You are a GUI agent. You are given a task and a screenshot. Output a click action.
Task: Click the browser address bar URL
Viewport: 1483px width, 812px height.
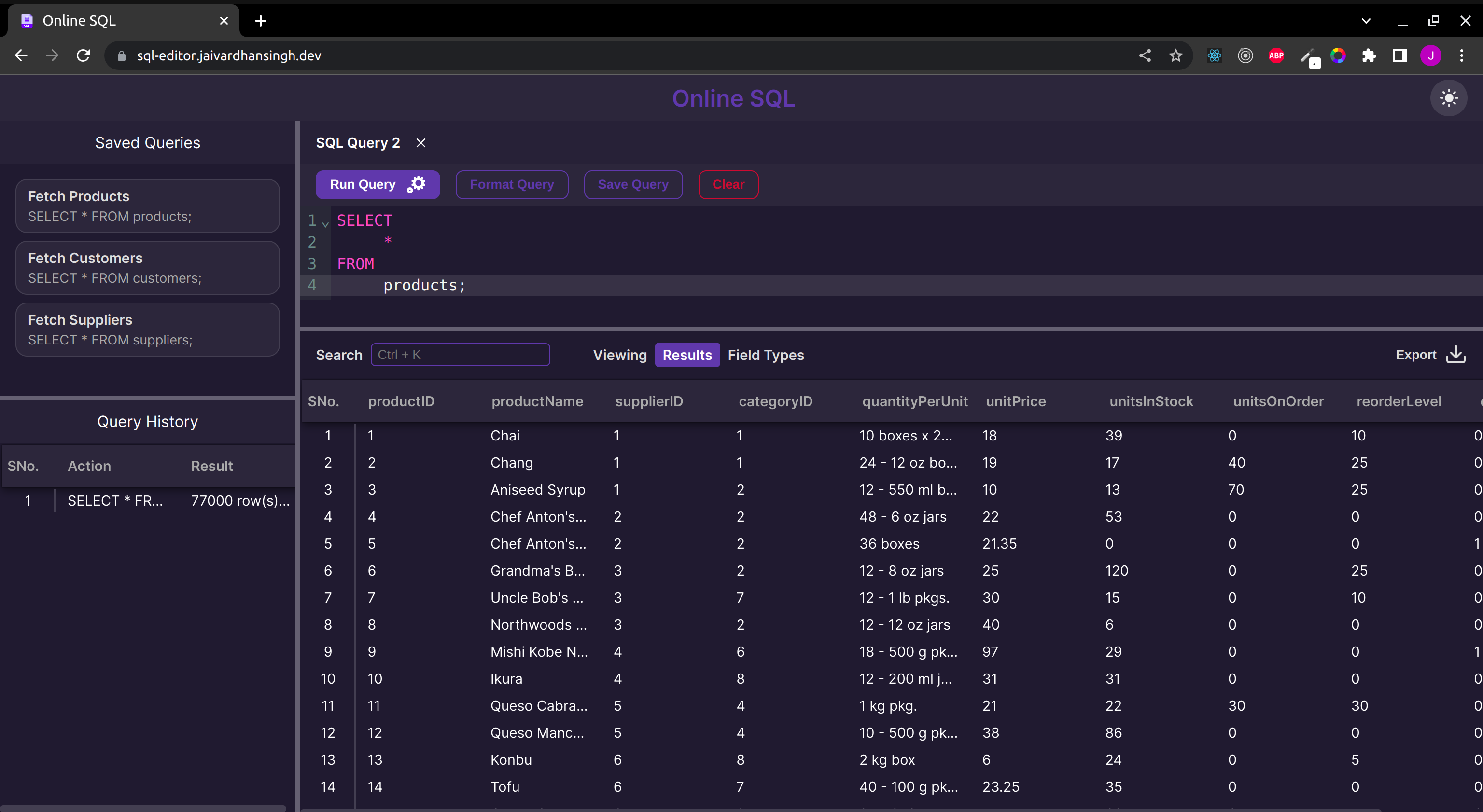[x=228, y=56]
